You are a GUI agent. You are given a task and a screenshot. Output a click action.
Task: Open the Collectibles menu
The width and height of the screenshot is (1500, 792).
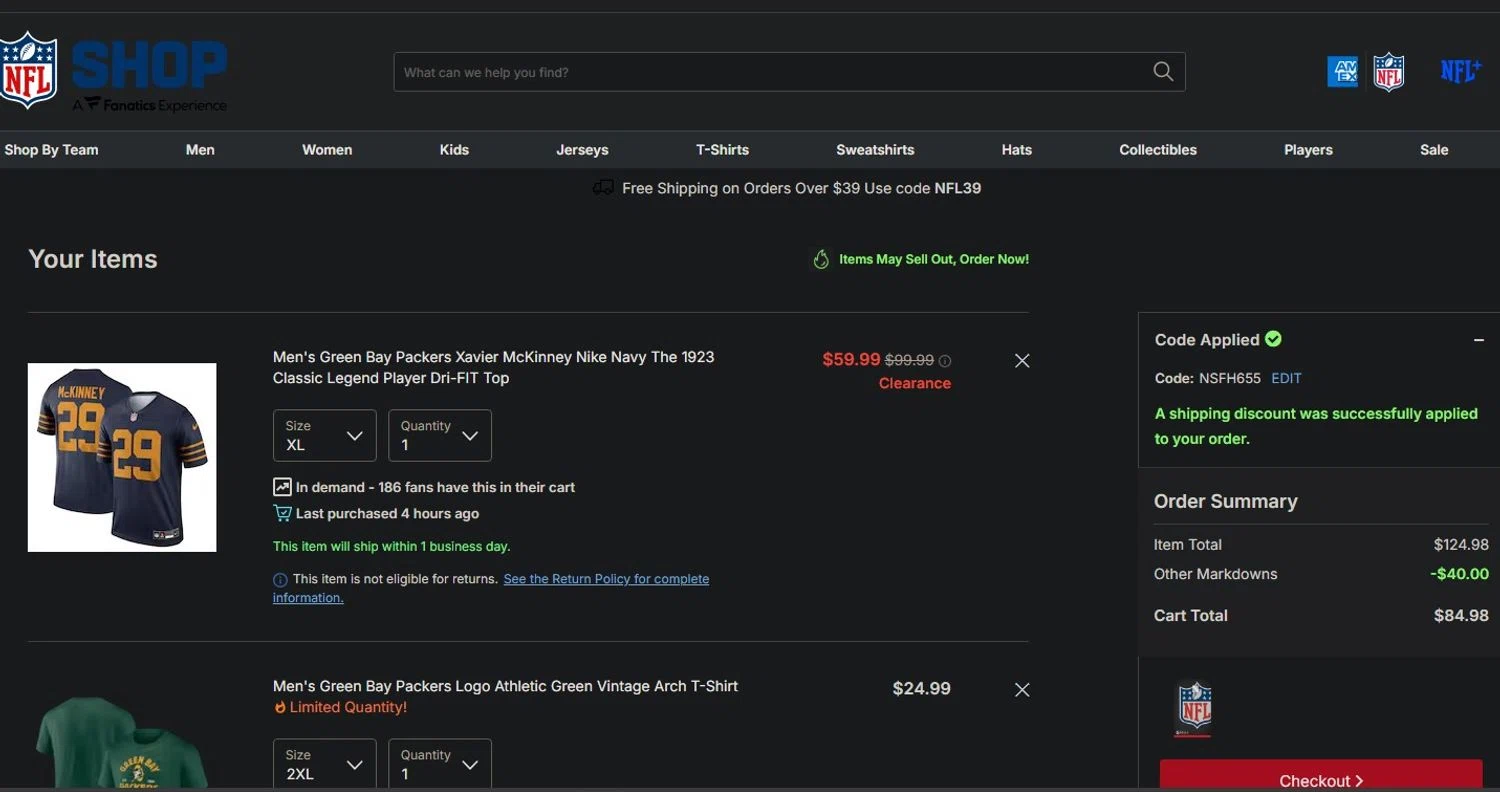coord(1158,150)
